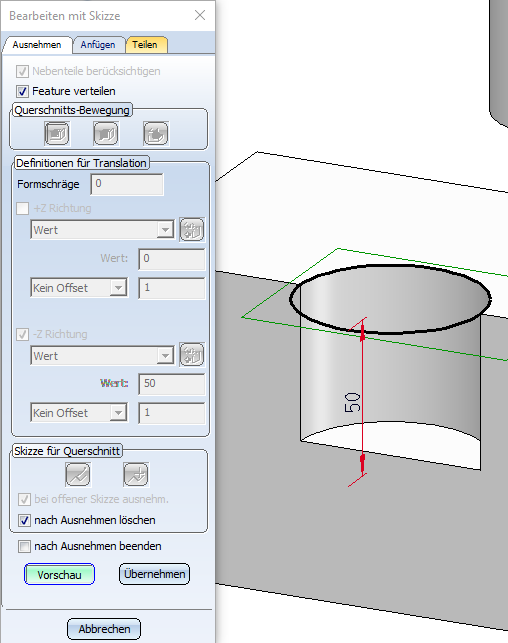Screen dimensions: 508x643
Task: Open the Wert dropdown under +Z Richtung
Action: [102, 230]
